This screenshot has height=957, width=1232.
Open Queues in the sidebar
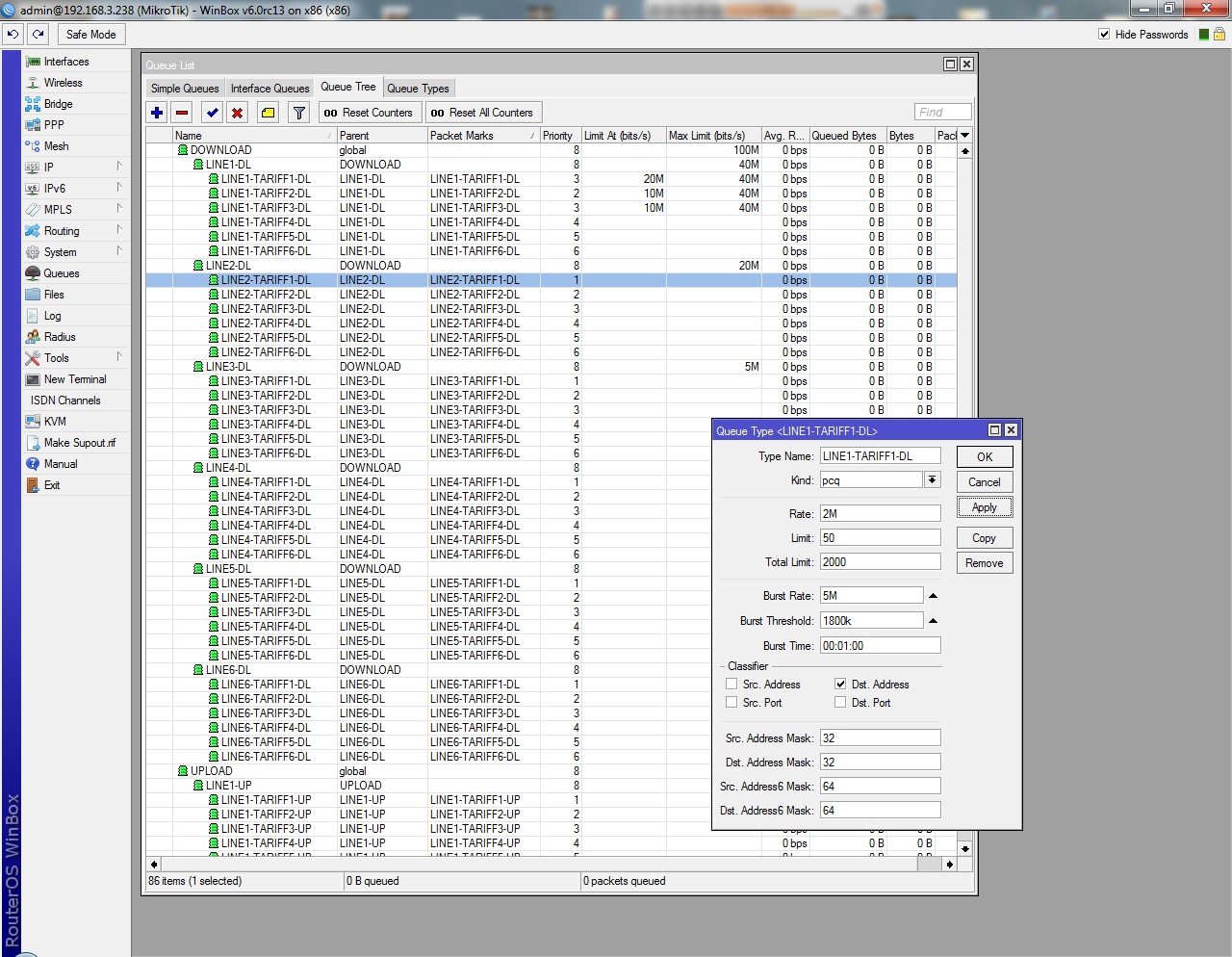(75, 273)
